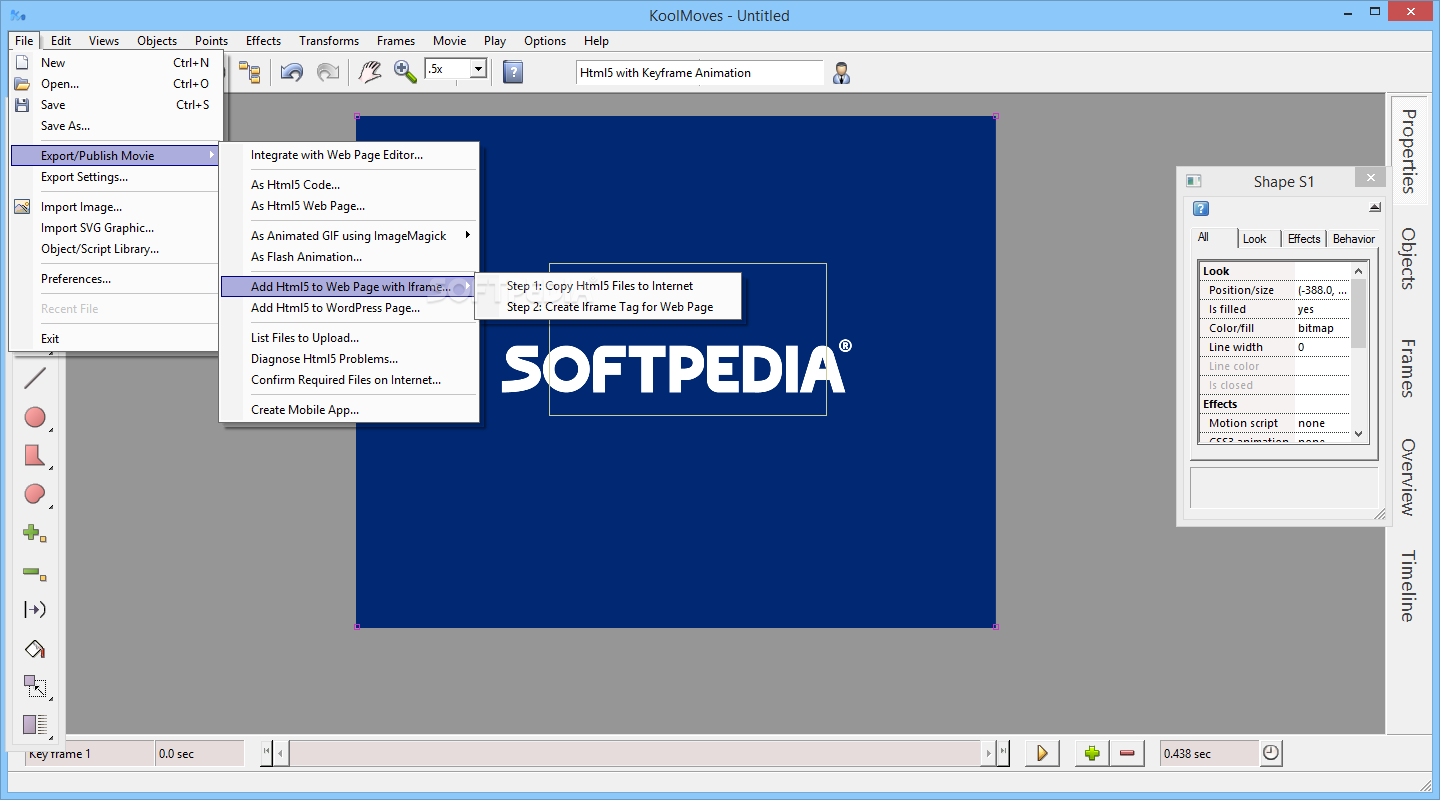Expand Add Html5 to Web Page with Iframe
The width and height of the screenshot is (1440, 800).
pyautogui.click(x=348, y=287)
